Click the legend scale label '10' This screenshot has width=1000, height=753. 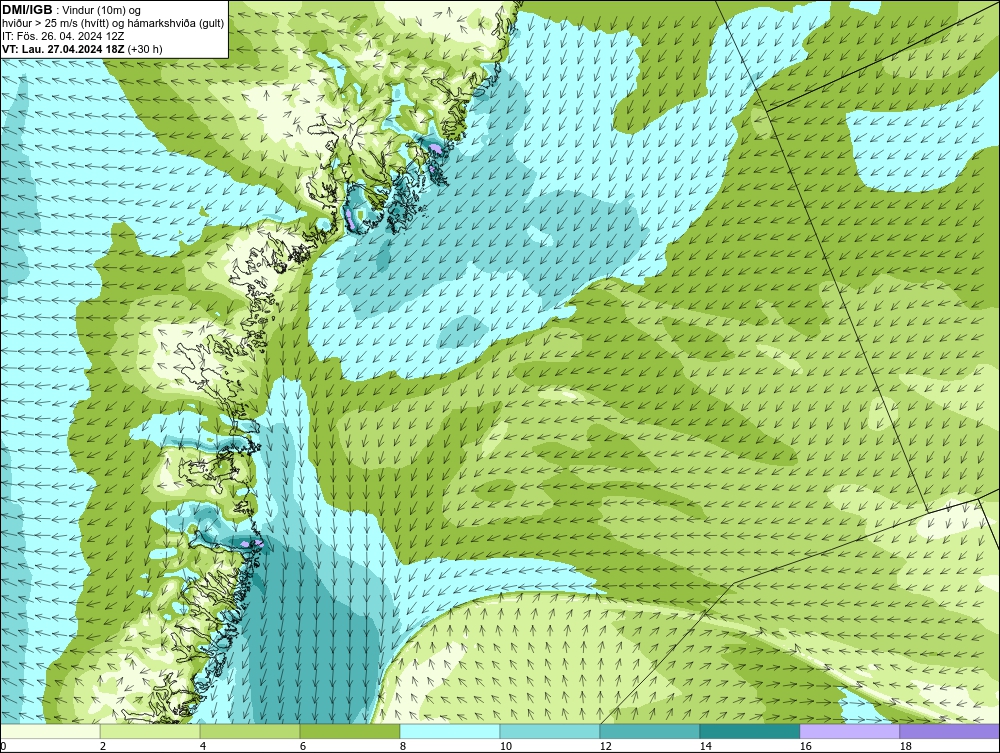point(506,746)
